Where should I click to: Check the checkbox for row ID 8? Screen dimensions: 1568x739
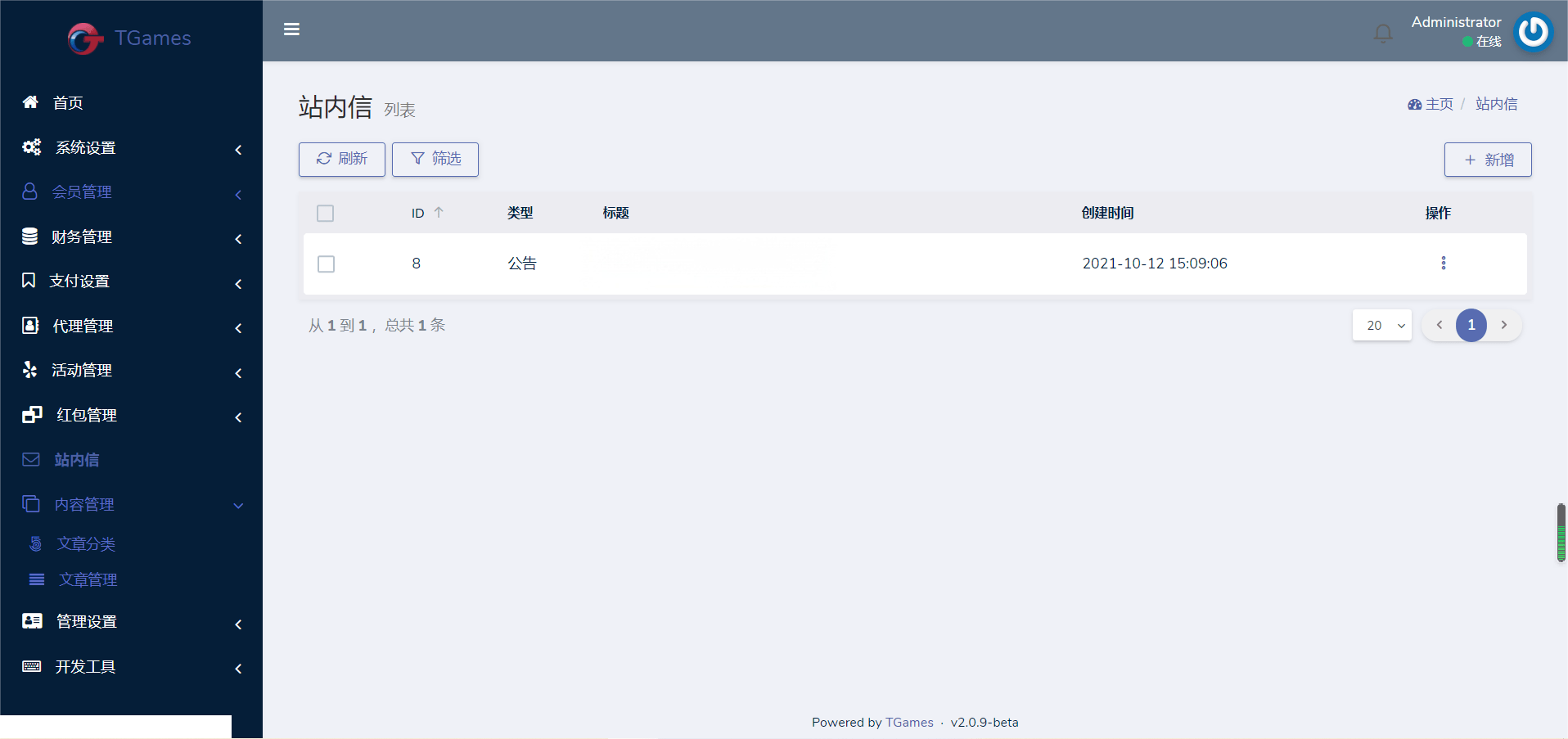(326, 264)
